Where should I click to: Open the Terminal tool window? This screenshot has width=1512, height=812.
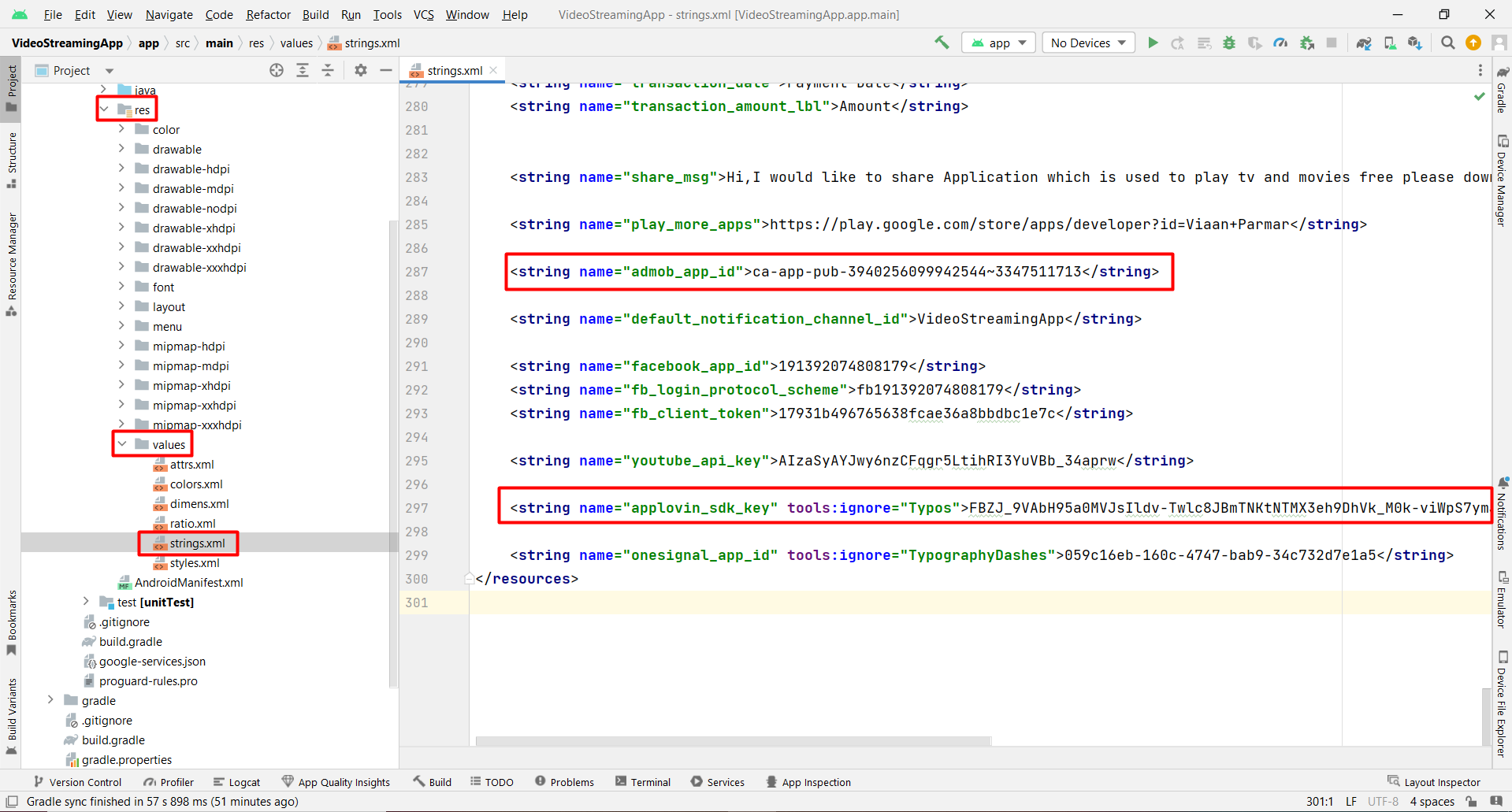tap(643, 782)
